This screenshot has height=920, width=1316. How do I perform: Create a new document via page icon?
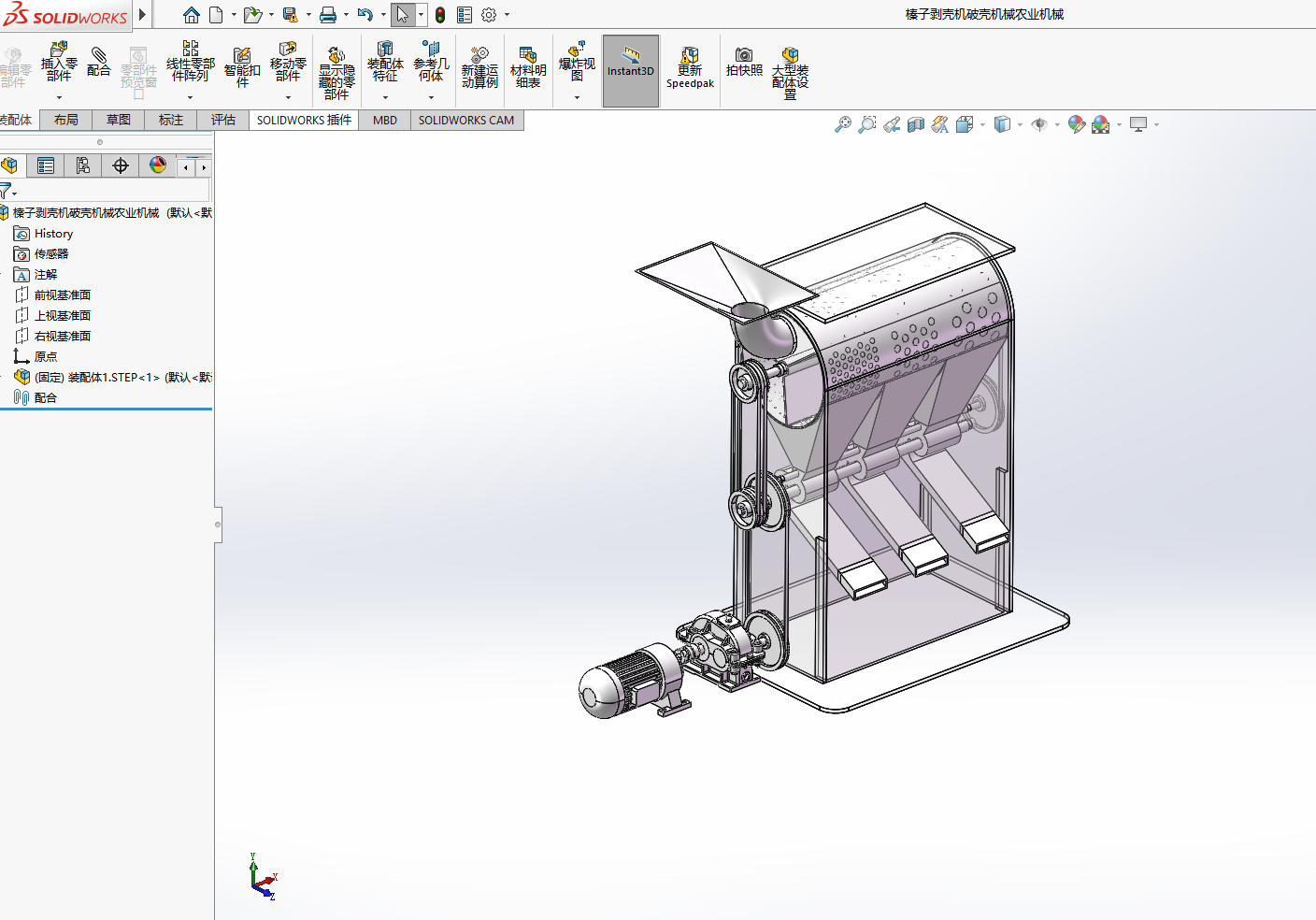(x=216, y=15)
